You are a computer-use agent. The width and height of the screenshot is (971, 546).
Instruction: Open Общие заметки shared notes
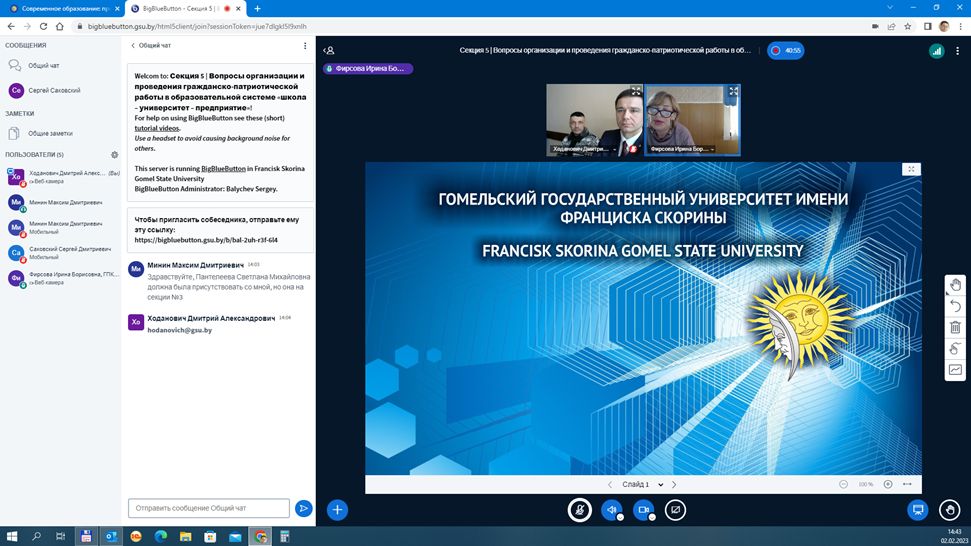click(49, 133)
